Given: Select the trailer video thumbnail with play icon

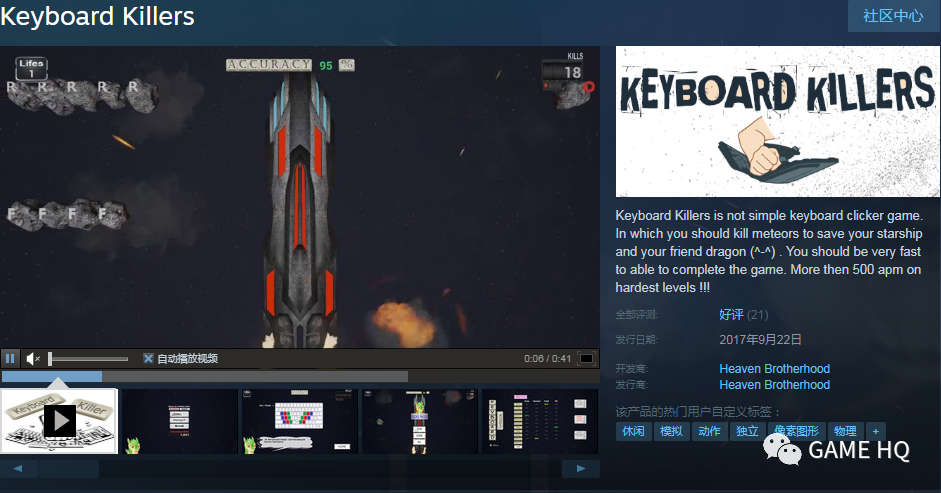Looking at the screenshot, I should pyautogui.click(x=59, y=421).
